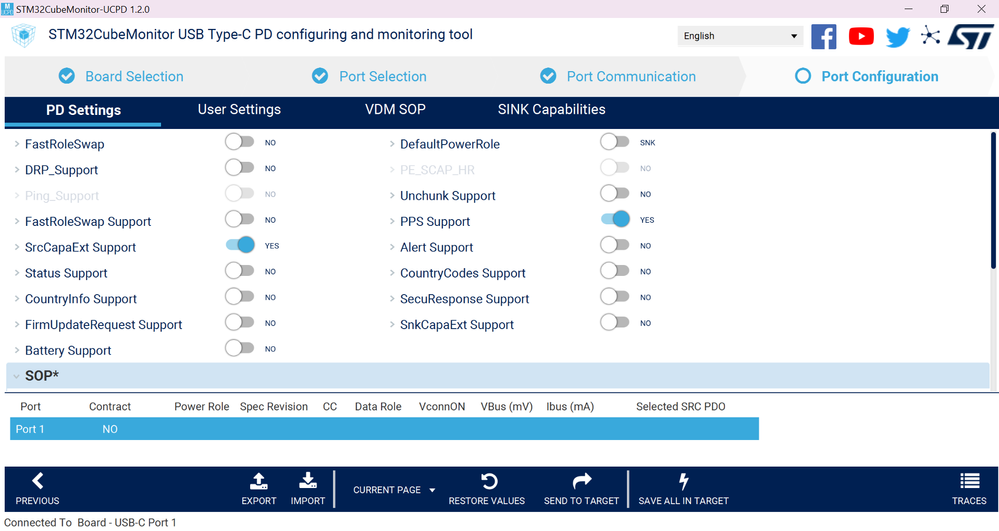
Task: Click the Export upload icon
Action: pyautogui.click(x=259, y=481)
